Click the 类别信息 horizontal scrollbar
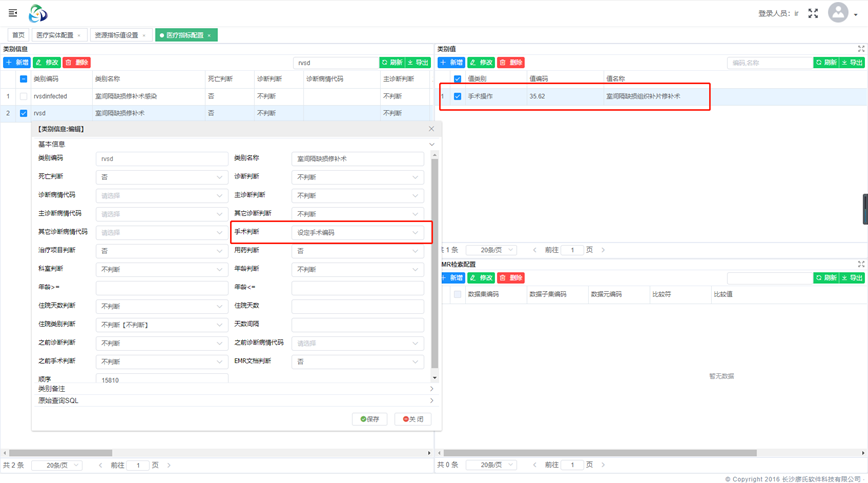This screenshot has width=868, height=483. tap(61, 453)
